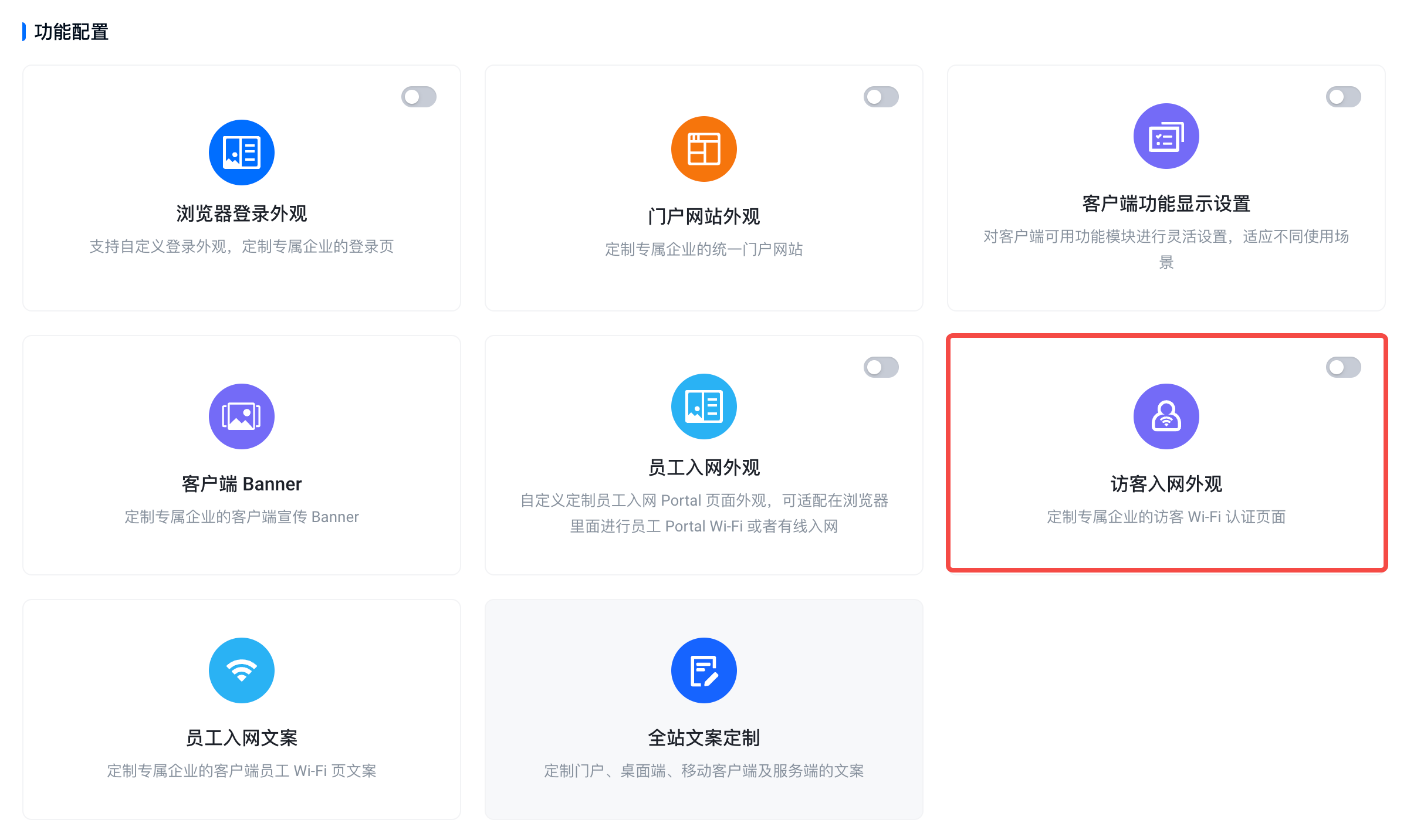Click the 员工入网文案 Wi-Fi signal icon
The height and width of the screenshot is (840, 1407).
241,670
